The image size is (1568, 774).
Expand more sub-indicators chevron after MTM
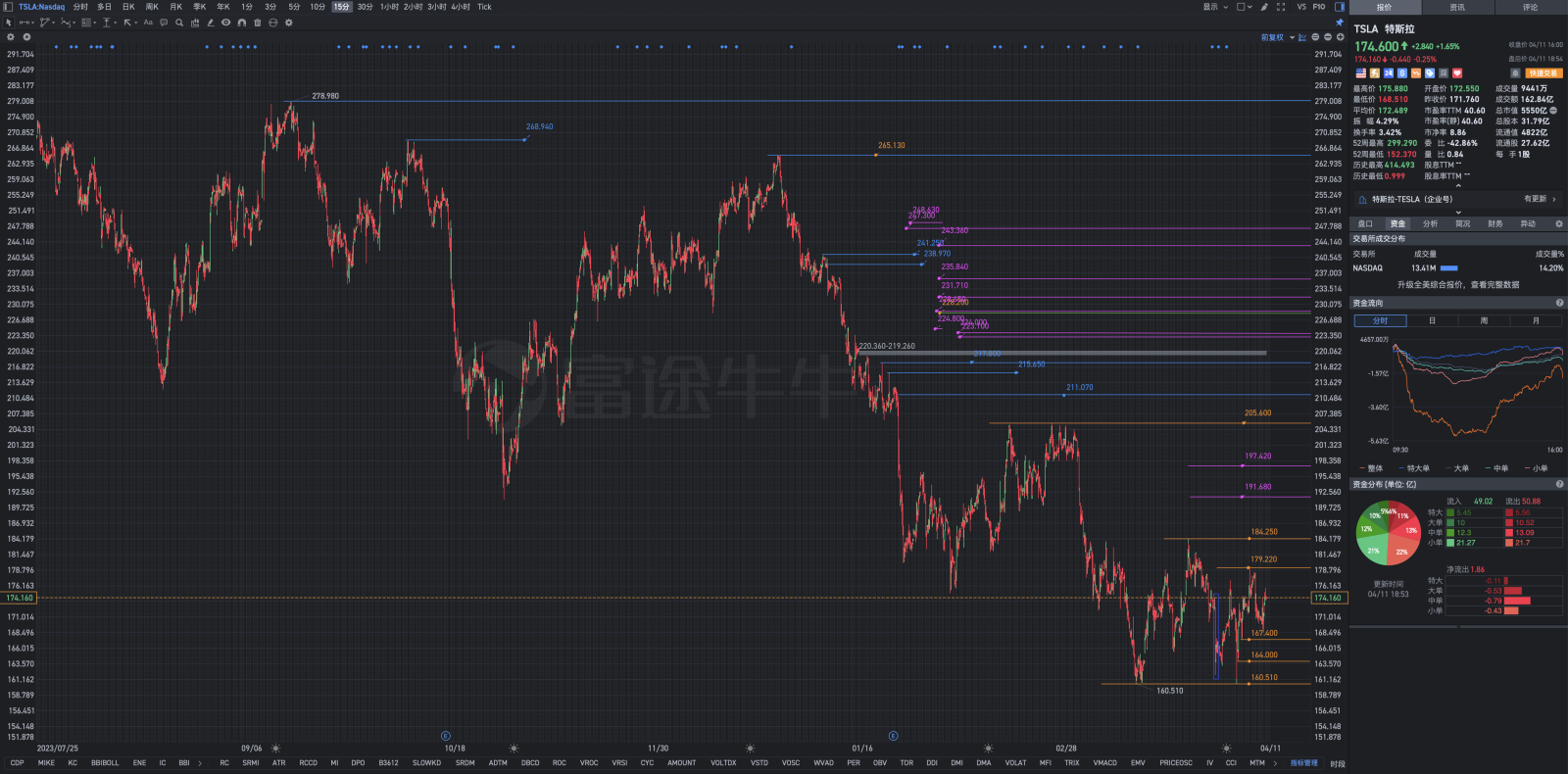point(1275,762)
